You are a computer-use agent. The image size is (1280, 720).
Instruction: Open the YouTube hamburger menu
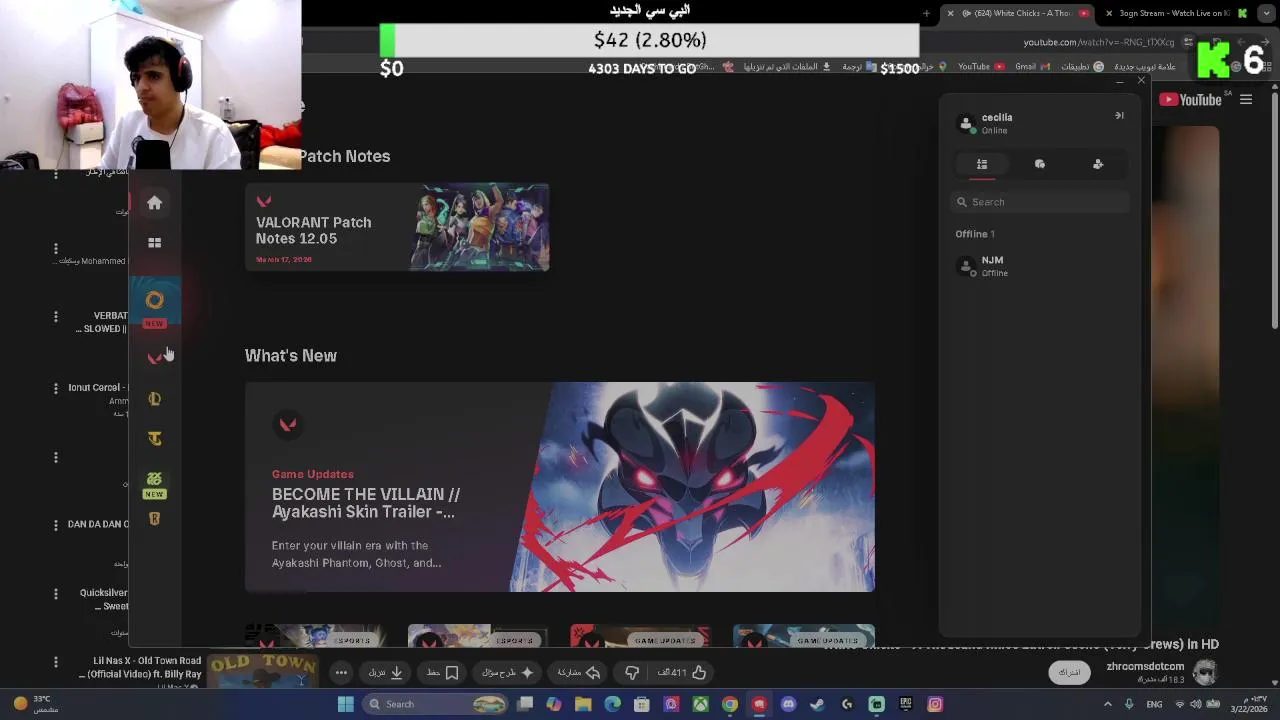point(1246,100)
